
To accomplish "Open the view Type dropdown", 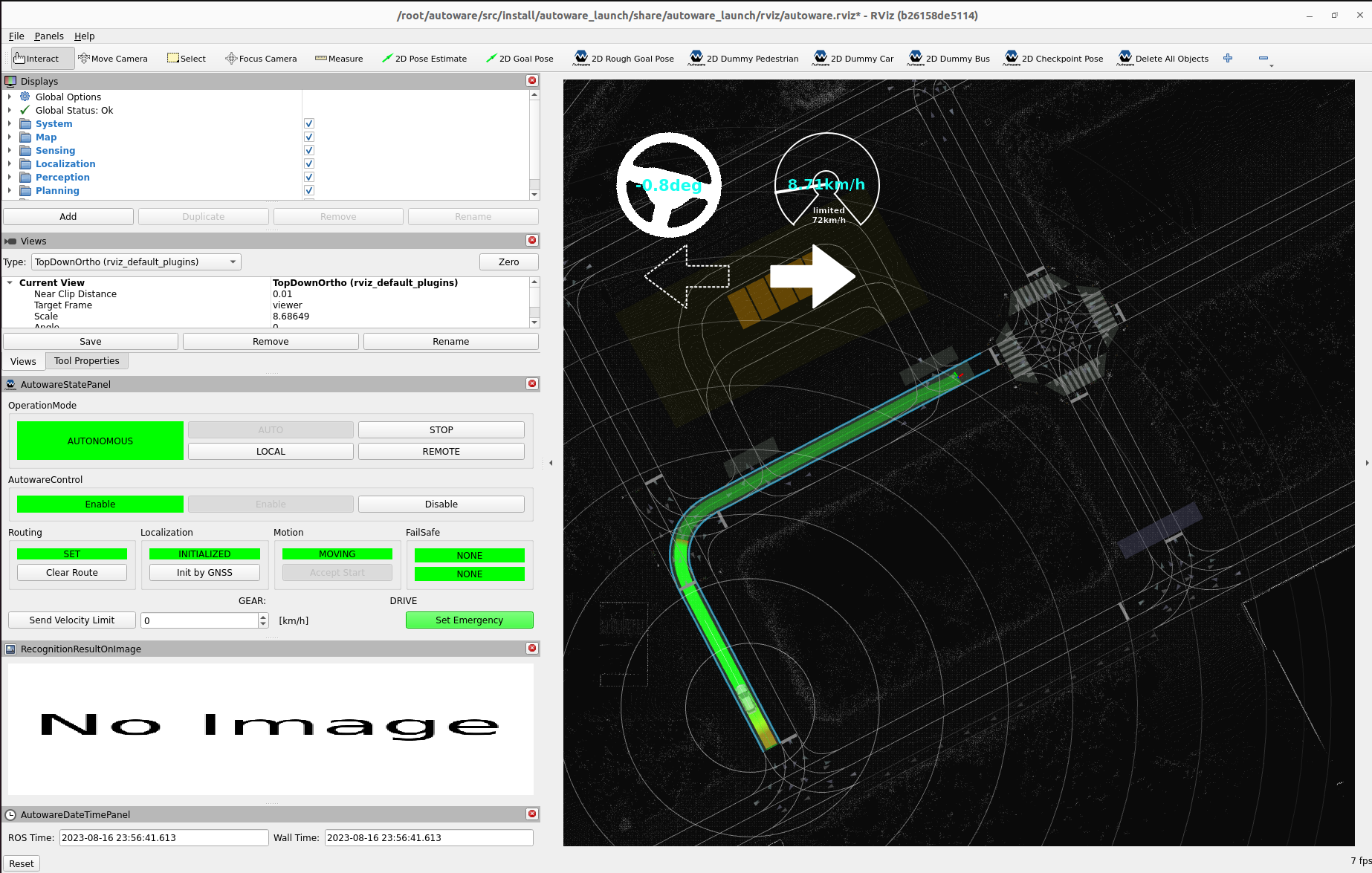I will [137, 262].
